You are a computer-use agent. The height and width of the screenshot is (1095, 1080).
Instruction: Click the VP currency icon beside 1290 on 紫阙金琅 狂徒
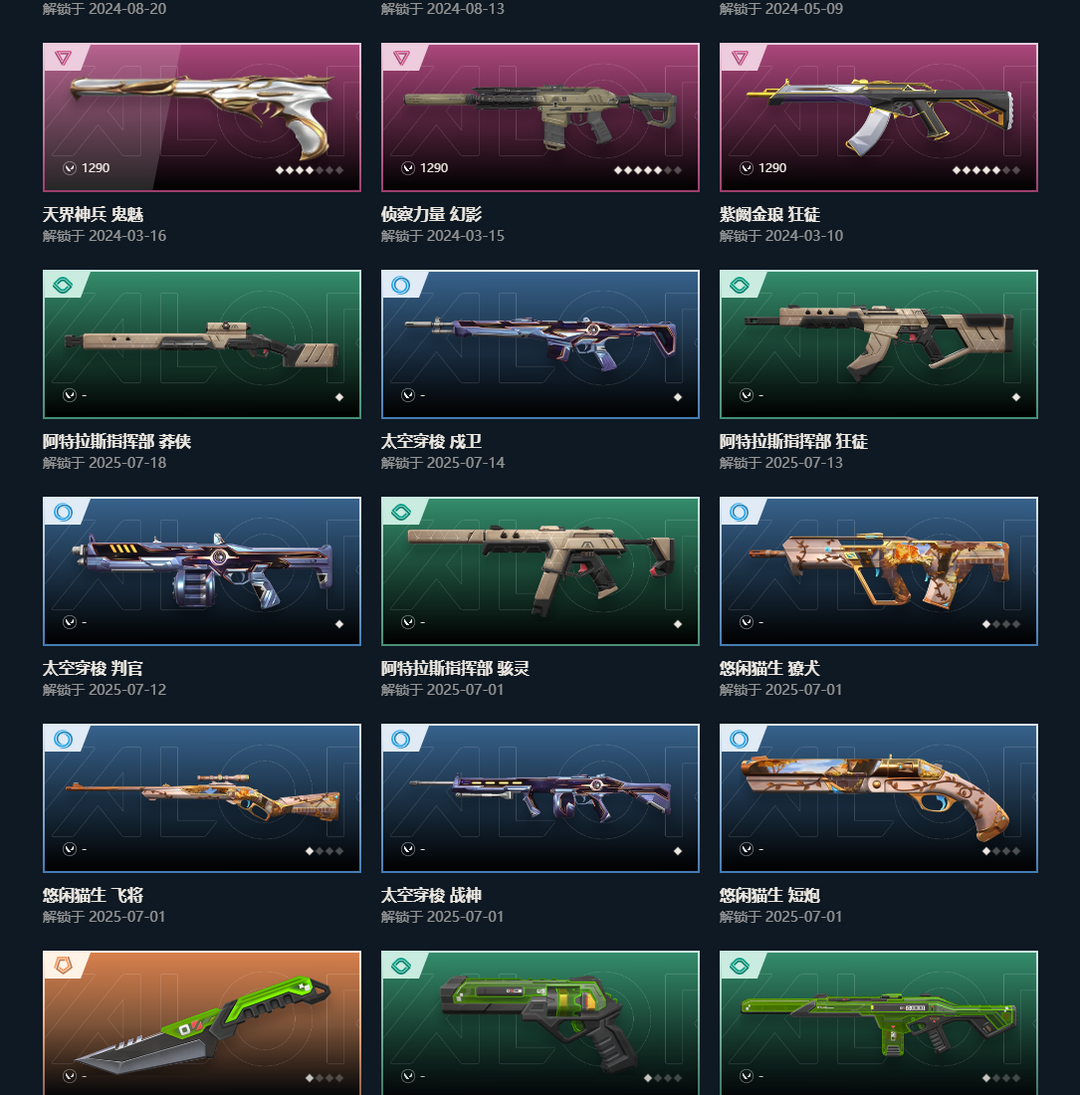[746, 168]
